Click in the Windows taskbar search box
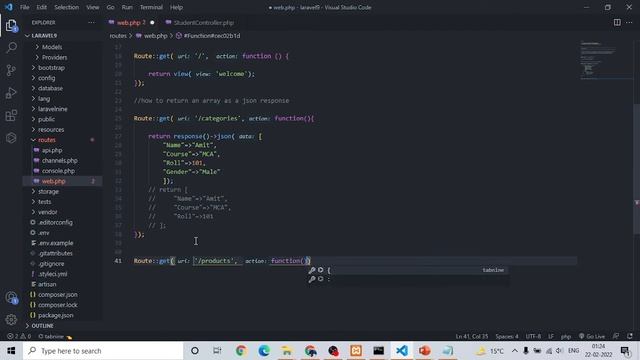640x360 pixels. pyautogui.click(x=103, y=351)
